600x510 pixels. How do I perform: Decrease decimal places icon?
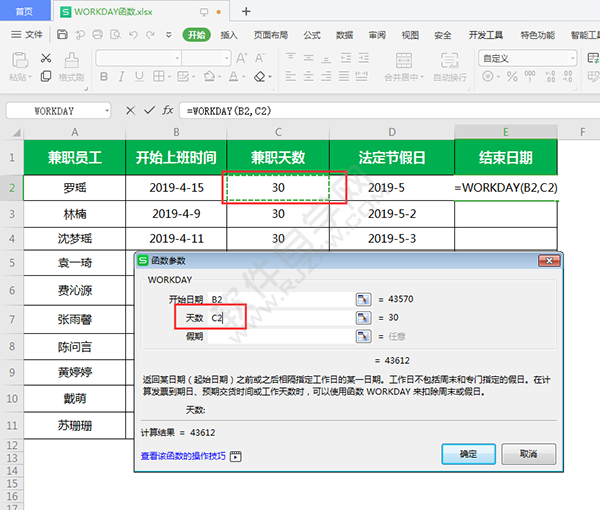[x=567, y=77]
